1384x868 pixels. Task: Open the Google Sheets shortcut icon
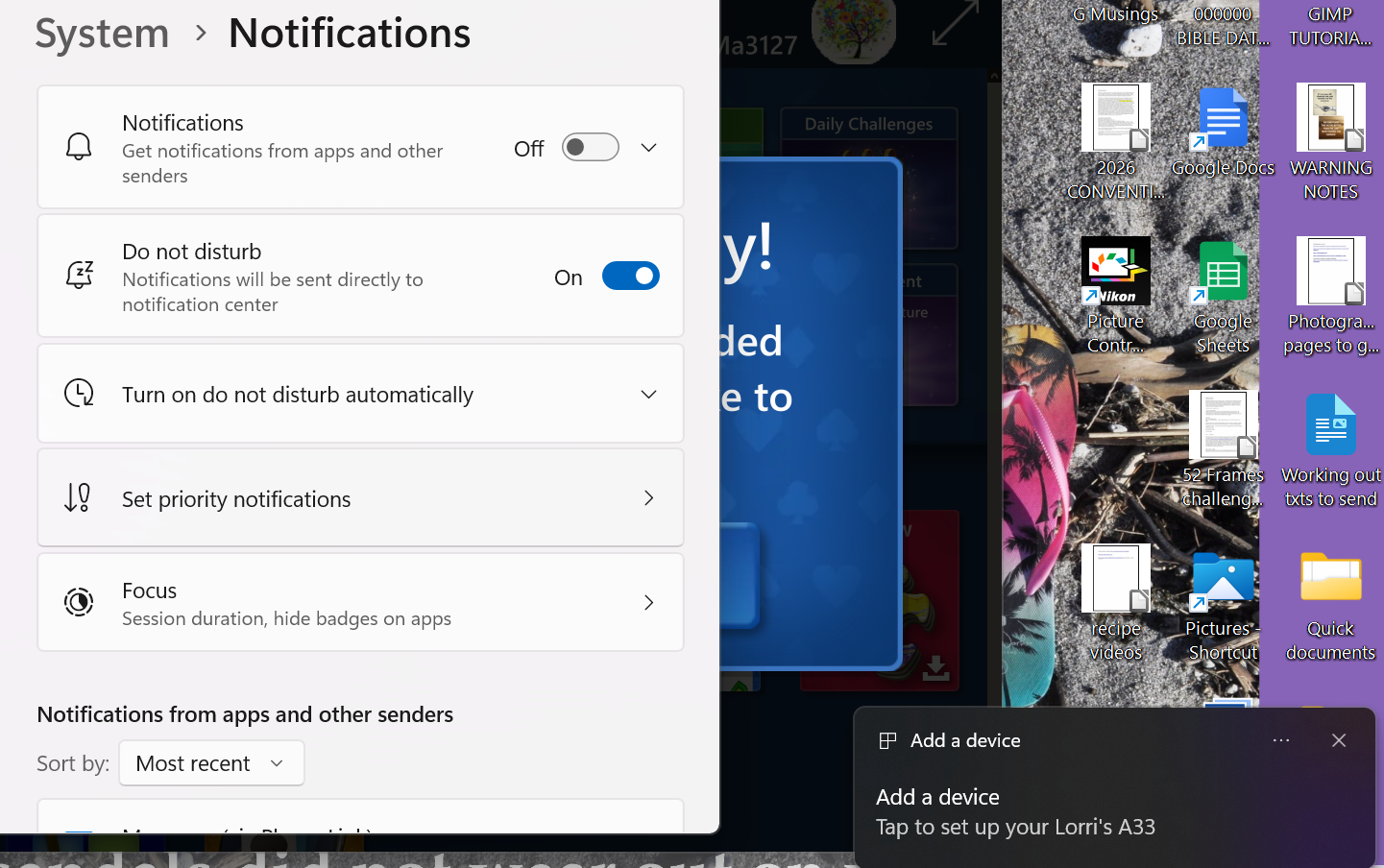(1222, 271)
